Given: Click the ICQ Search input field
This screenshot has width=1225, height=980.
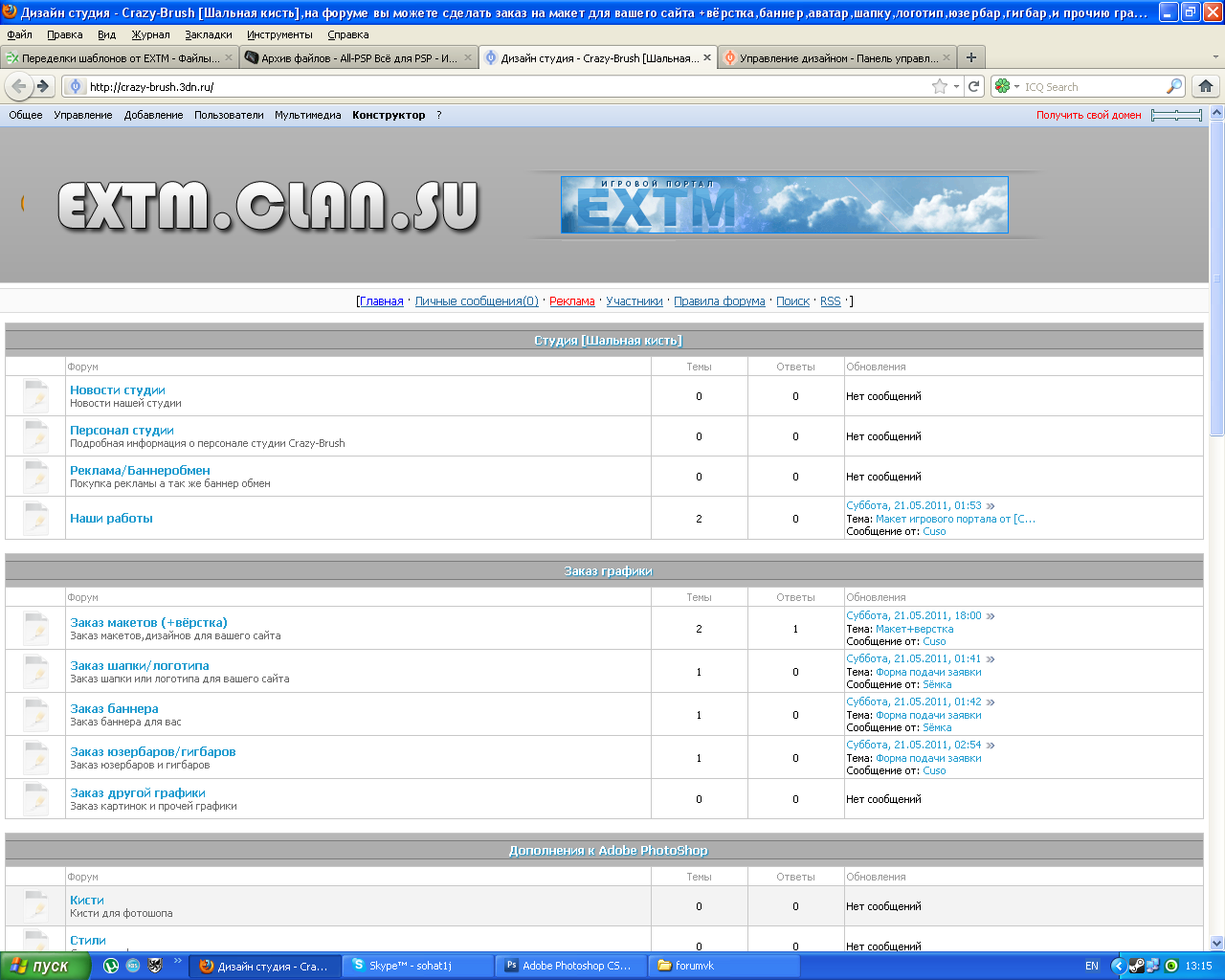Looking at the screenshot, I should coord(1093,86).
